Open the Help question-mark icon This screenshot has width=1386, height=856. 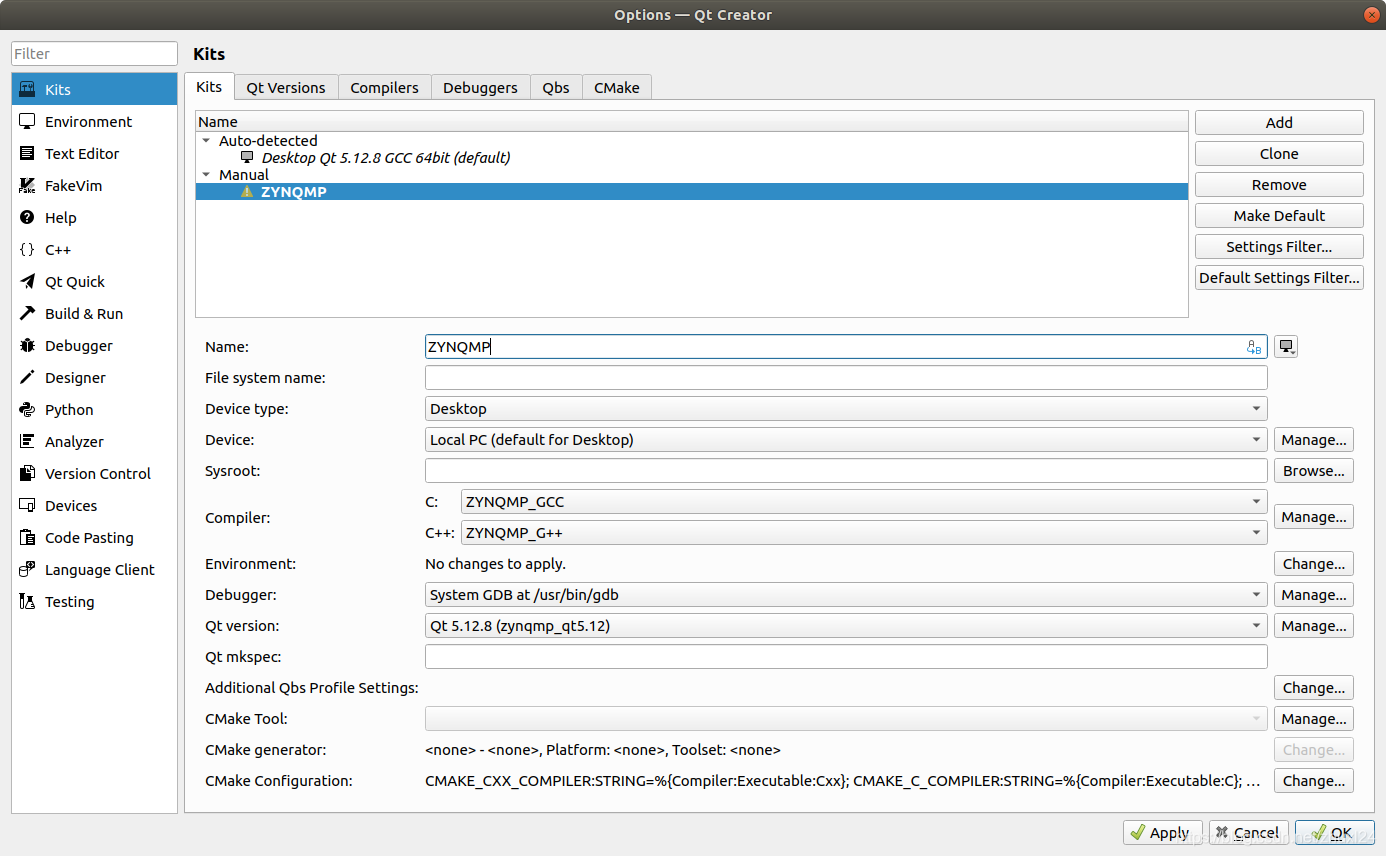pyautogui.click(x=28, y=217)
